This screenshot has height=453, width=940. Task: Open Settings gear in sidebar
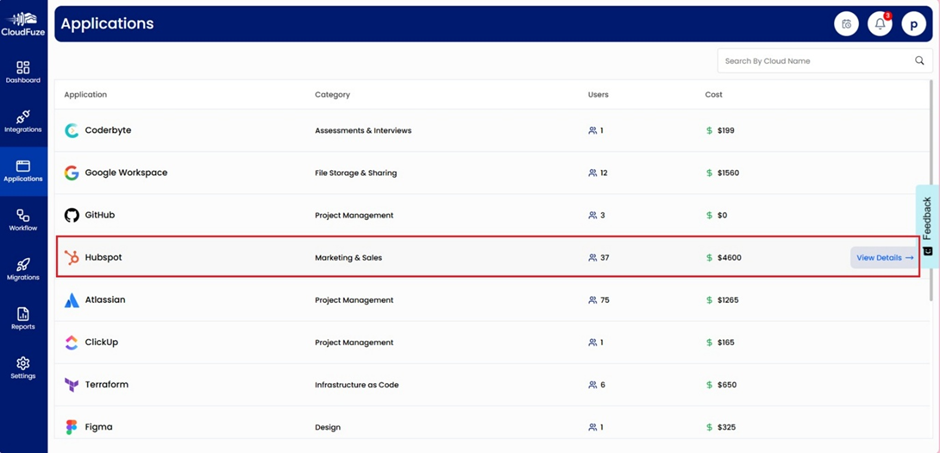pyautogui.click(x=23, y=368)
